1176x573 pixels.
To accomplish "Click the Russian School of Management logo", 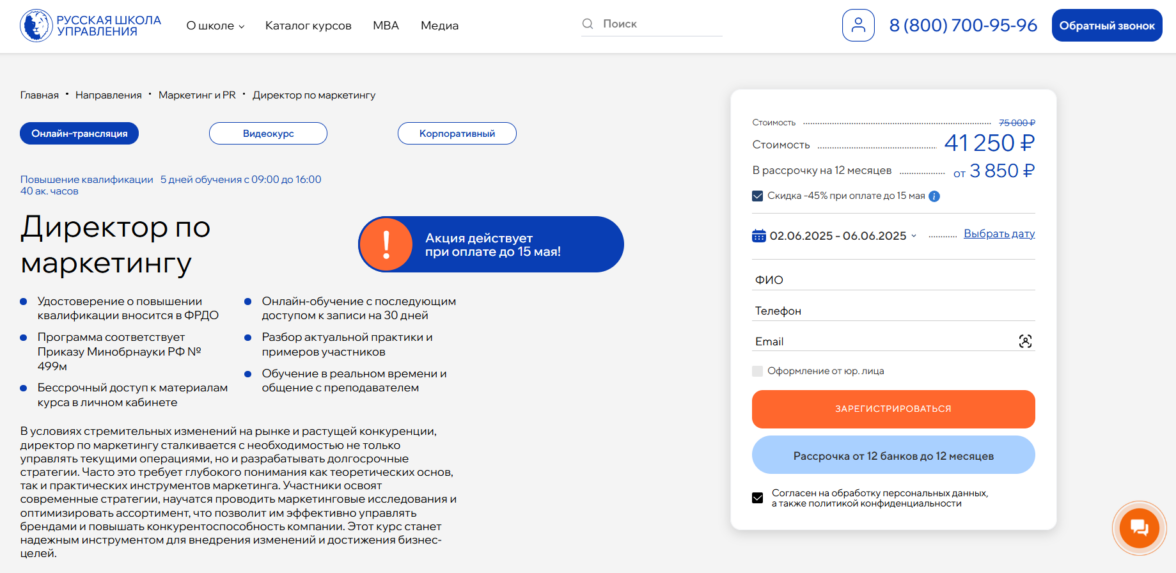I will coord(90,25).
